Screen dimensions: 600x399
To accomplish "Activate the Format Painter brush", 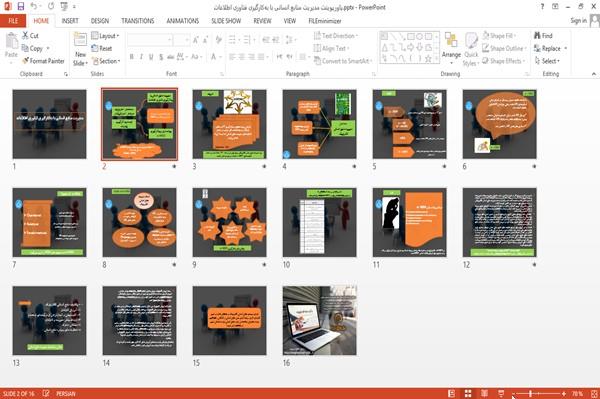I will 43,61.
